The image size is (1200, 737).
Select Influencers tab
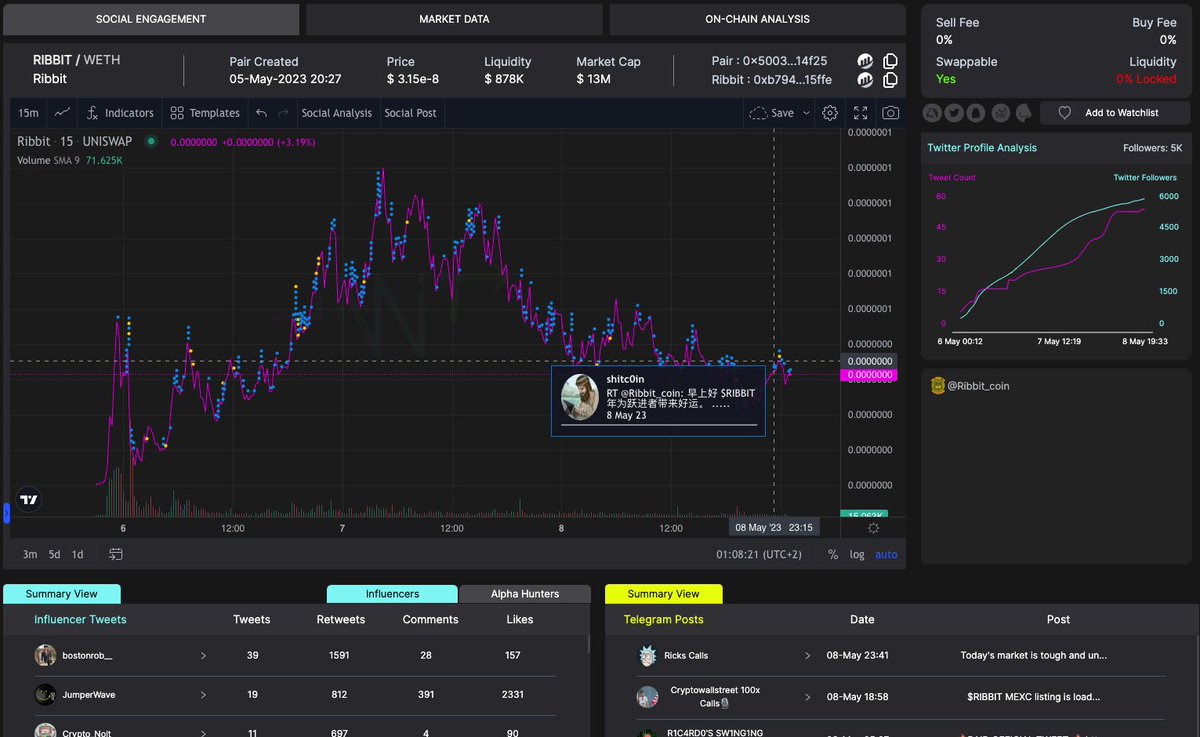point(392,594)
